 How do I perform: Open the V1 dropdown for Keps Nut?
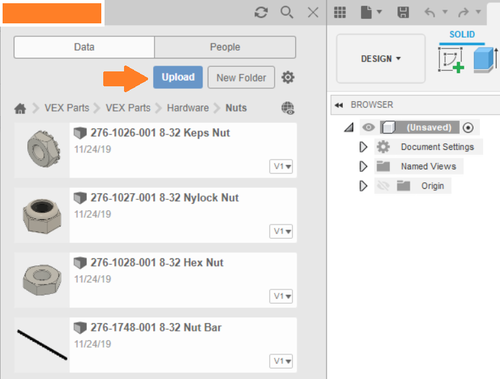click(x=281, y=166)
